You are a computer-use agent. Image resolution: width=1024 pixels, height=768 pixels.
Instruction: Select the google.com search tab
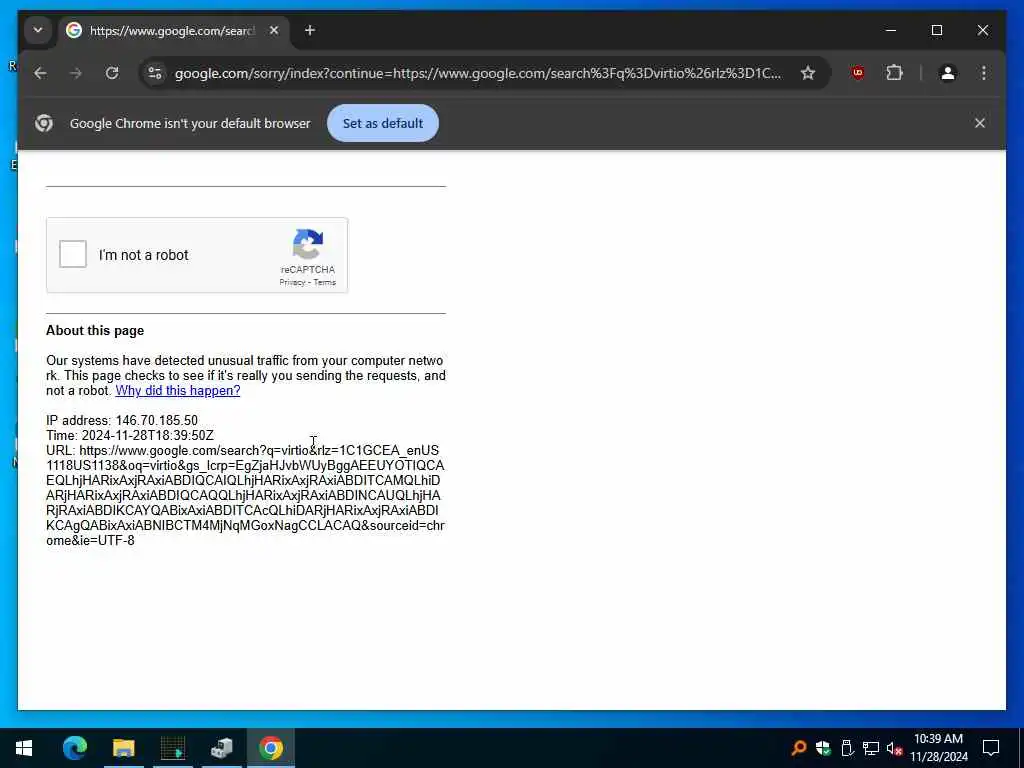coord(170,31)
